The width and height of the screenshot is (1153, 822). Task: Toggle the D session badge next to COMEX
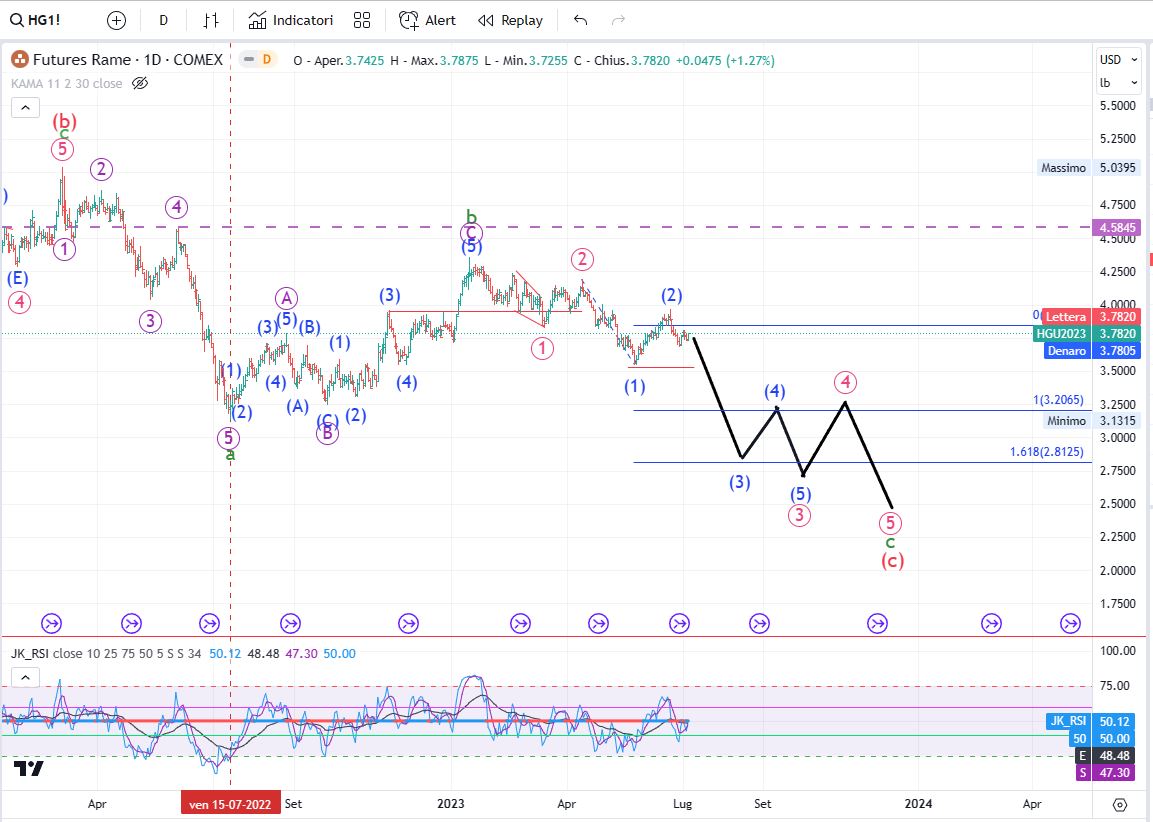point(266,60)
